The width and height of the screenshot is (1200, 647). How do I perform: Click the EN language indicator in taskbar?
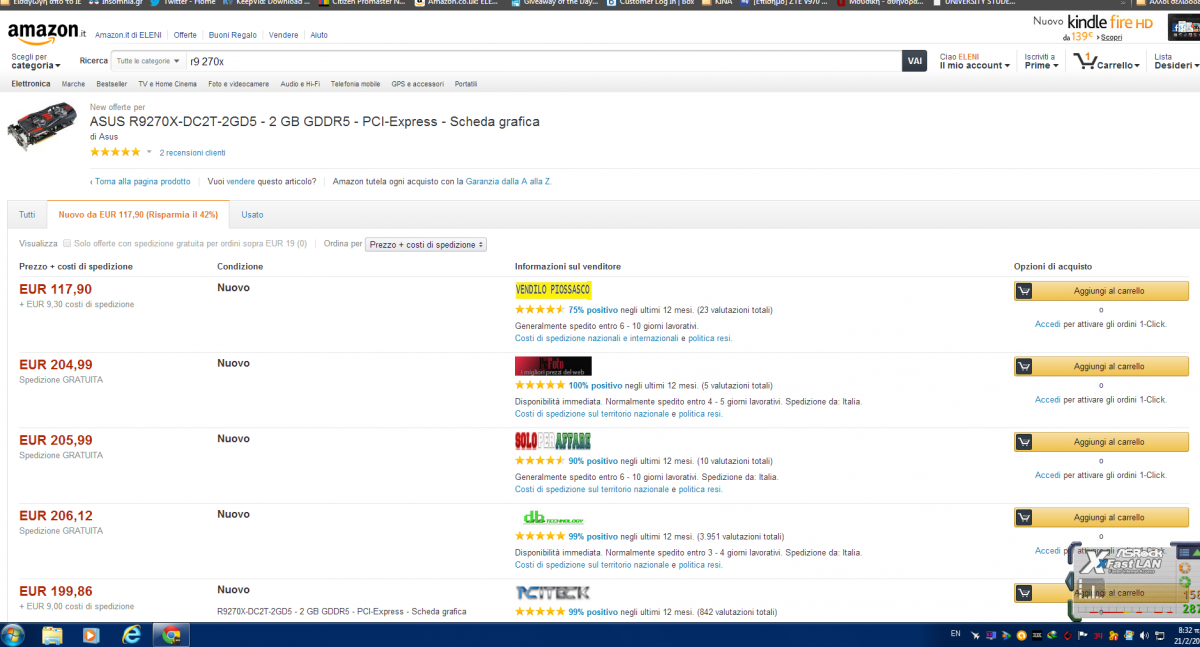pyautogui.click(x=955, y=634)
